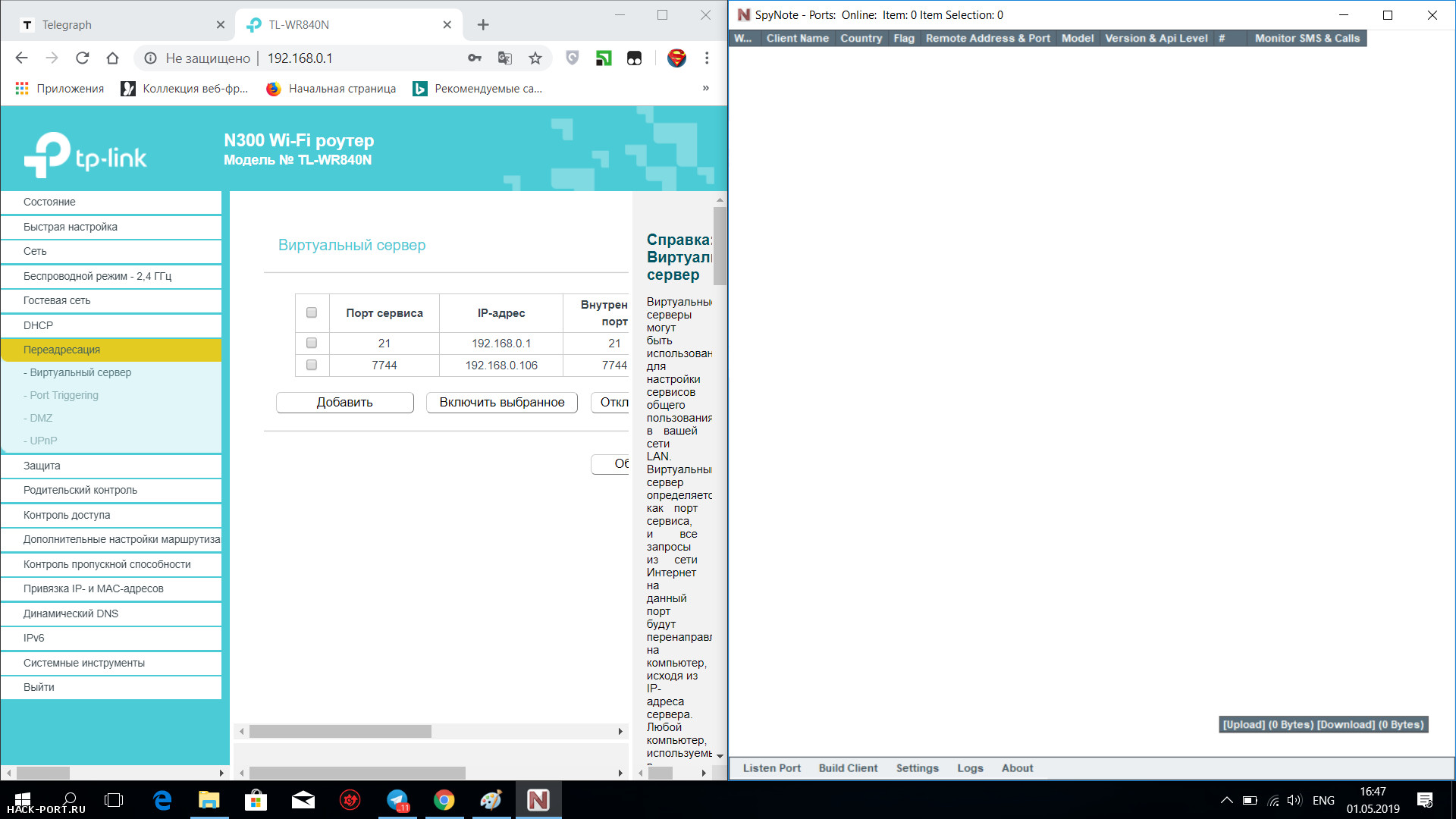Click the help panel vertical scrollbar
Viewport: 1456px width, 819px height.
click(720, 246)
